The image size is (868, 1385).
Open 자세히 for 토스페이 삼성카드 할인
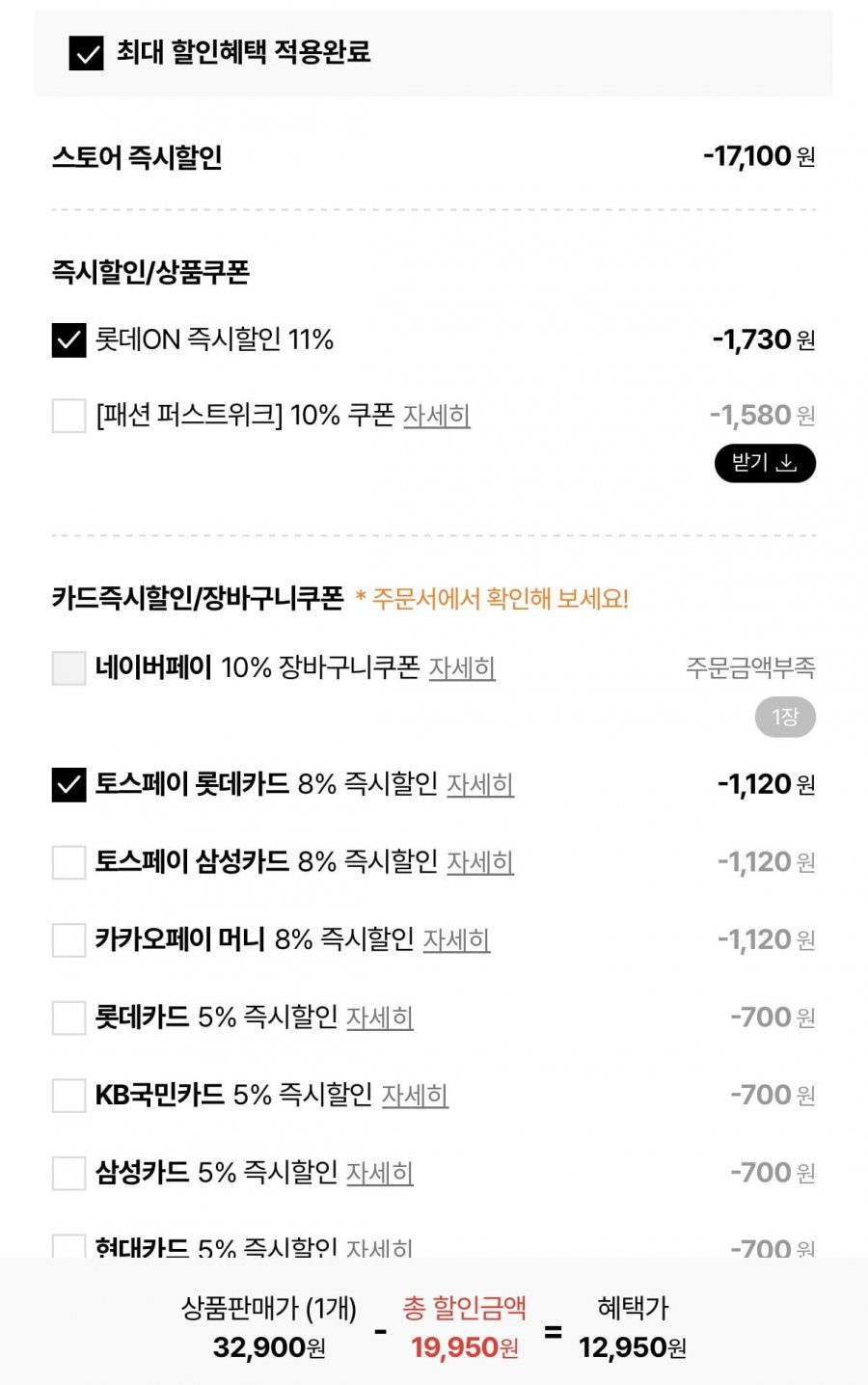coord(479,861)
